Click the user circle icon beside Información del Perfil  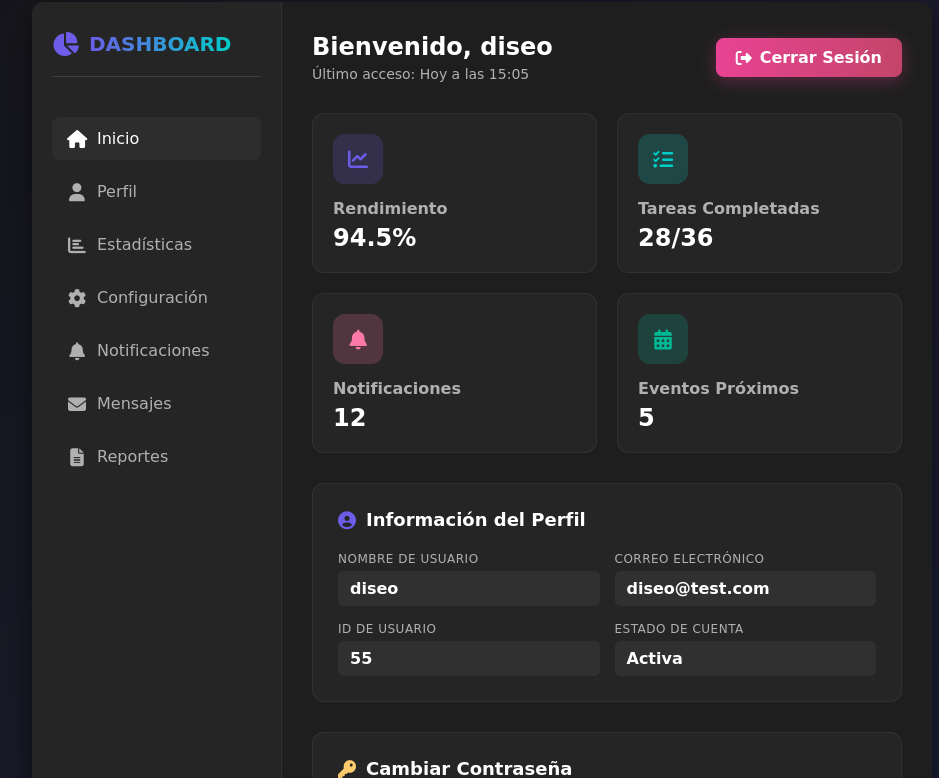point(347,520)
